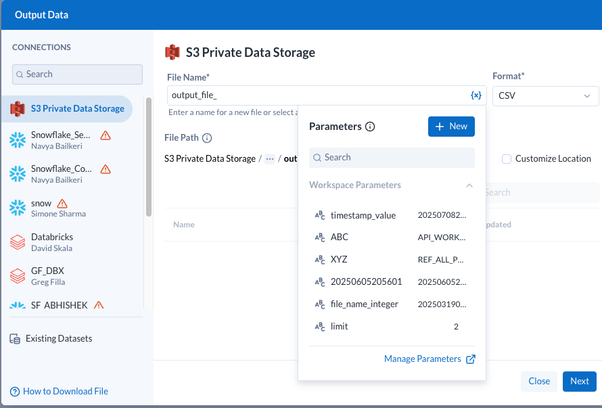Click the Next button

pos(579,381)
